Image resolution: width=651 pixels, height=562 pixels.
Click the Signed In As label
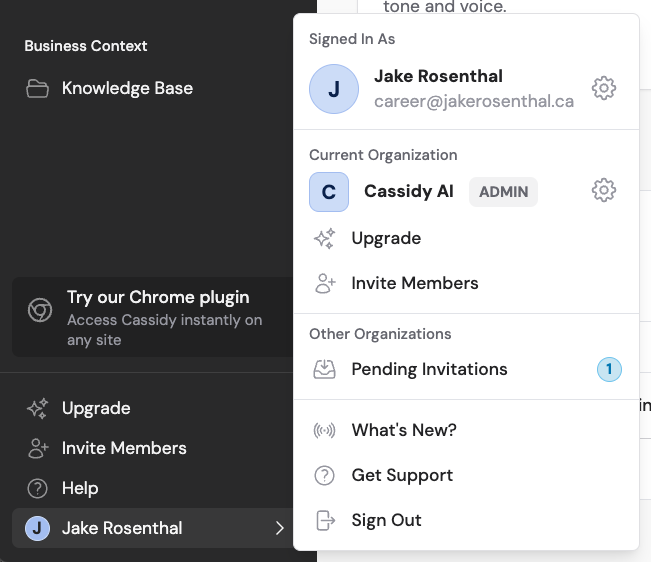click(352, 39)
